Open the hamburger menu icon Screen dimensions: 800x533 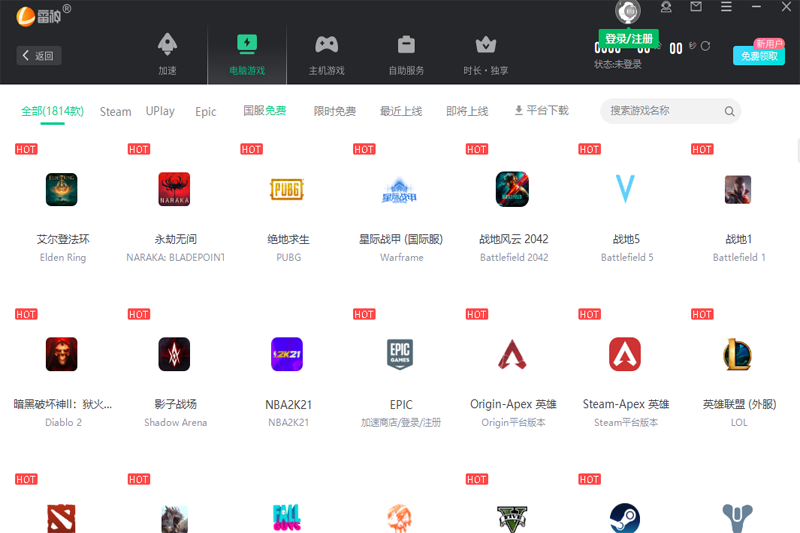click(x=726, y=7)
